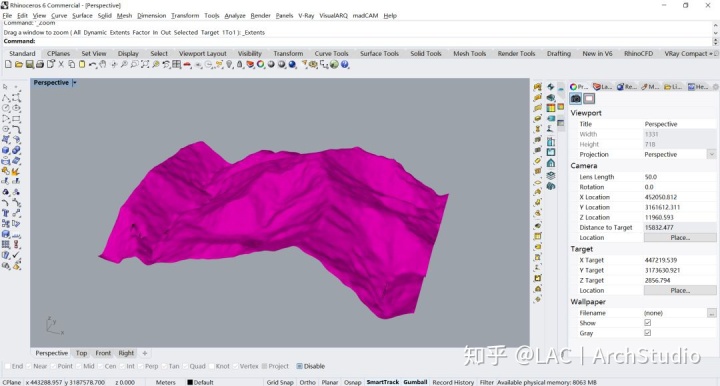Toggle Ortho in status bar
Viewport: 720px width, 386px height.
point(307,382)
